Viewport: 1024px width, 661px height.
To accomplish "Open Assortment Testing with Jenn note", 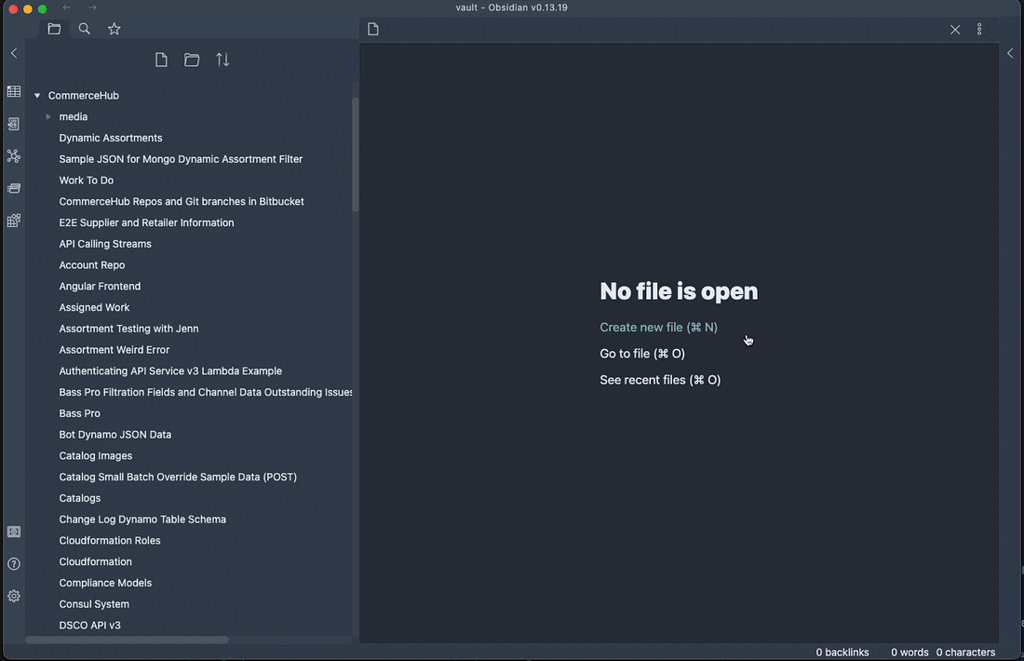I will [x=129, y=329].
